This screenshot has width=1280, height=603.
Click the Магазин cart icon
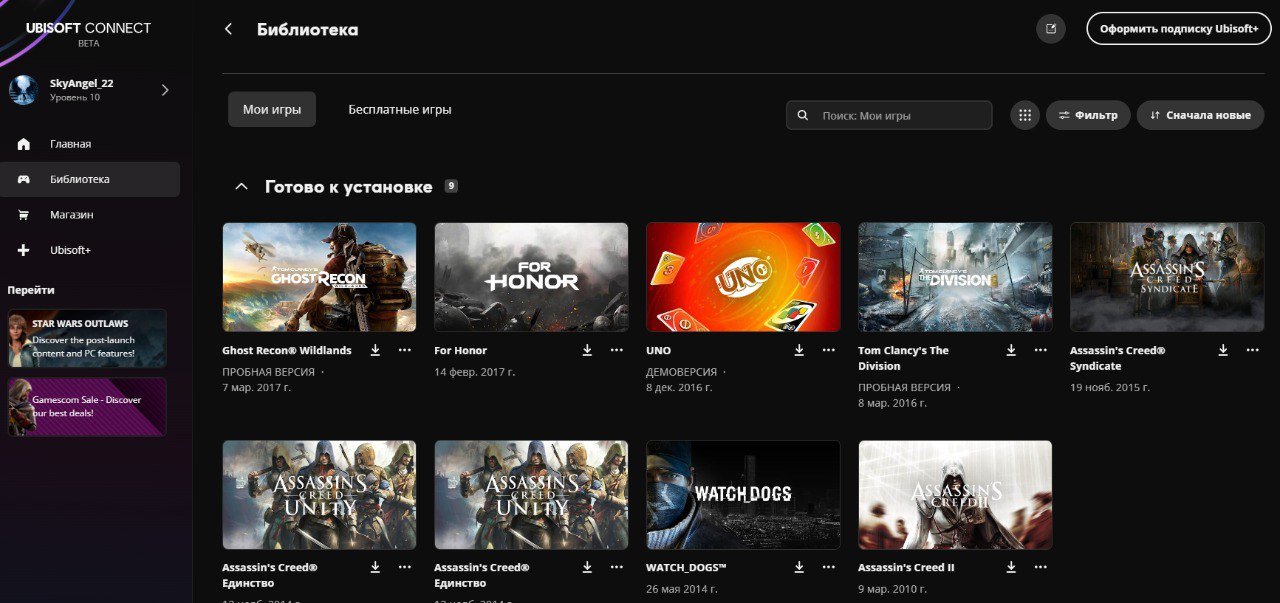click(24, 215)
